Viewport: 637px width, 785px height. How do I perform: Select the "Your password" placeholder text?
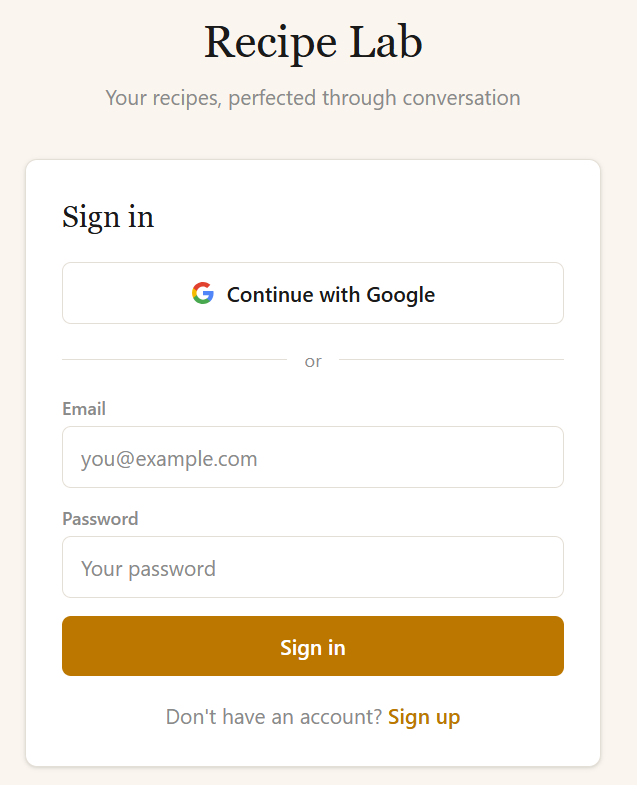[148, 569]
